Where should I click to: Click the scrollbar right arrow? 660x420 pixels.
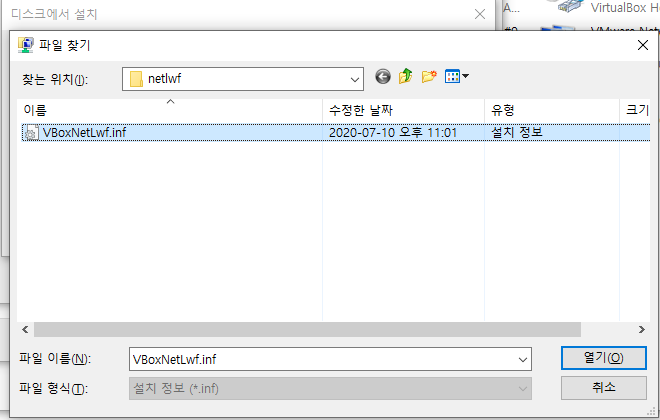[641, 330]
